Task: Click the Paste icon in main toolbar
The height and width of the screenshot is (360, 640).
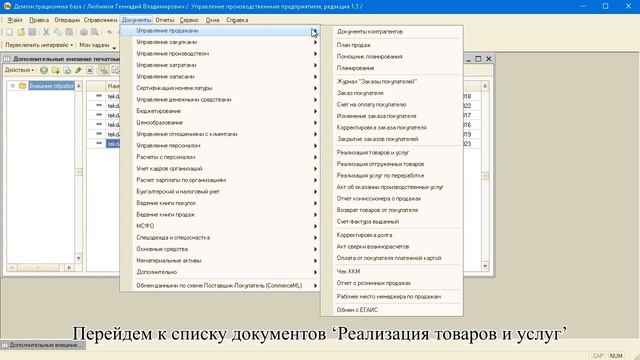Action: (x=69, y=32)
